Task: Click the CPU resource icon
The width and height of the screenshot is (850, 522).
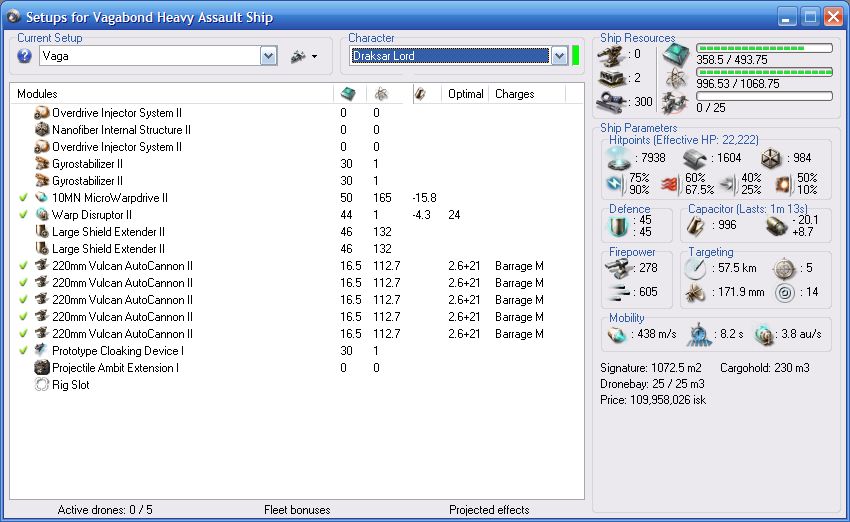Action: click(x=676, y=54)
